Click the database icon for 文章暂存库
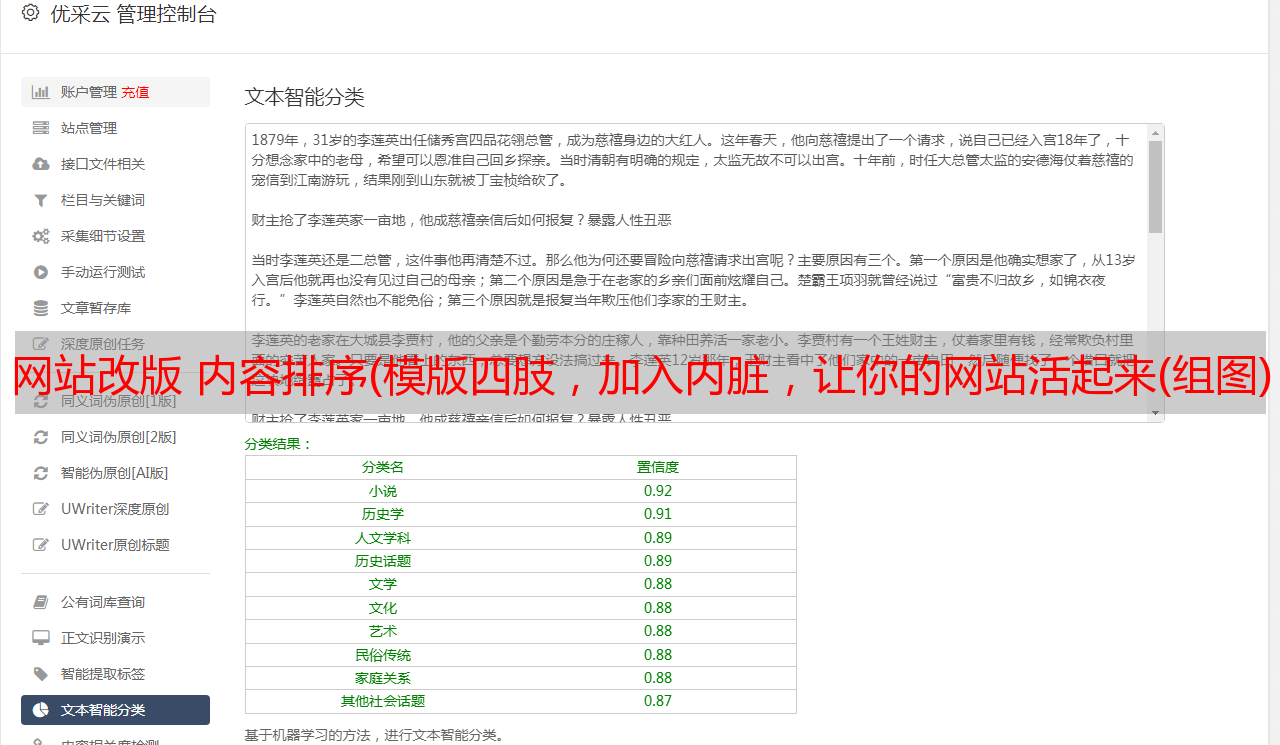Image resolution: width=1280 pixels, height=745 pixels. point(41,308)
